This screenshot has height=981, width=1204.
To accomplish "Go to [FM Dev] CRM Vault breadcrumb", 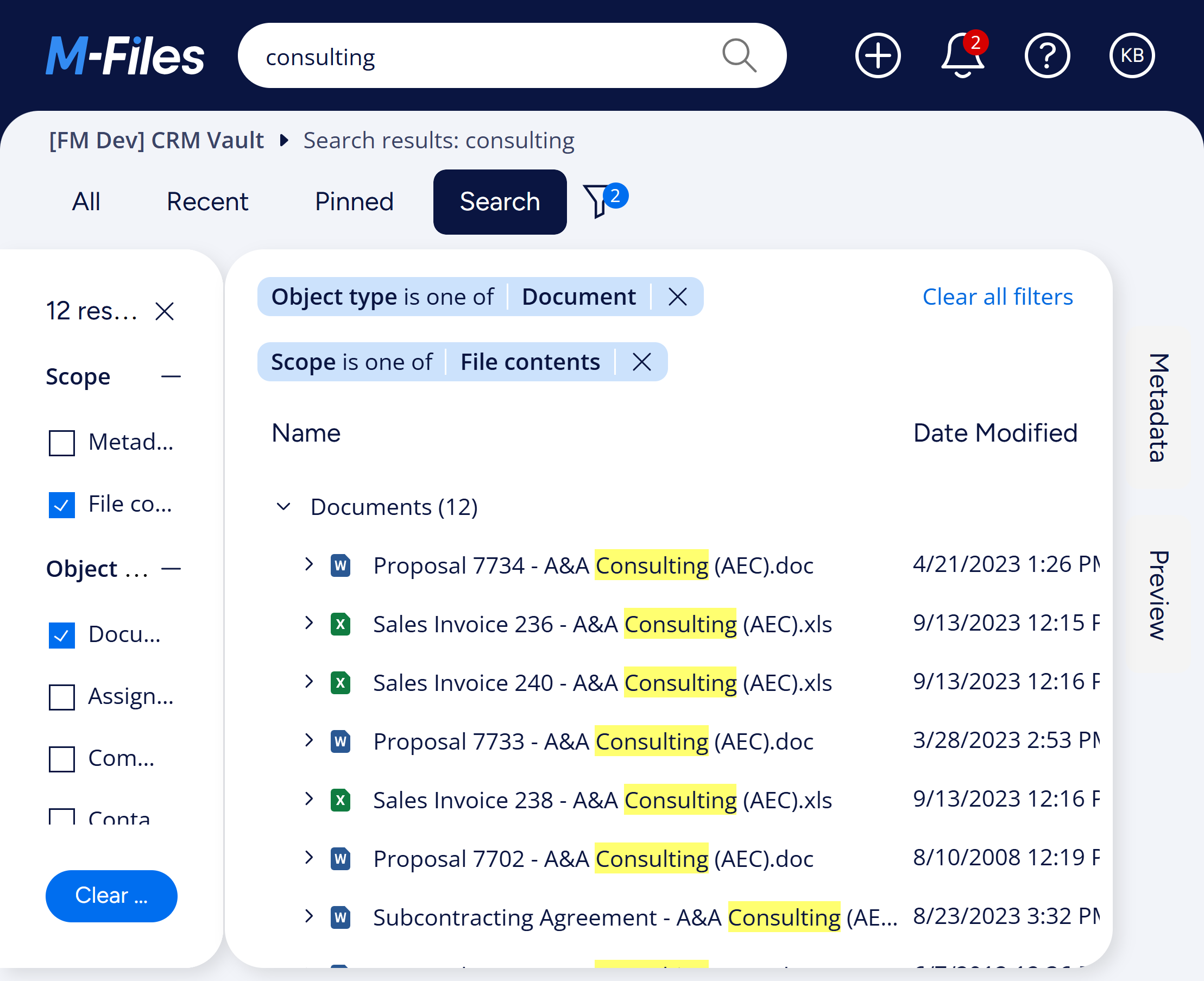I will coord(156,140).
